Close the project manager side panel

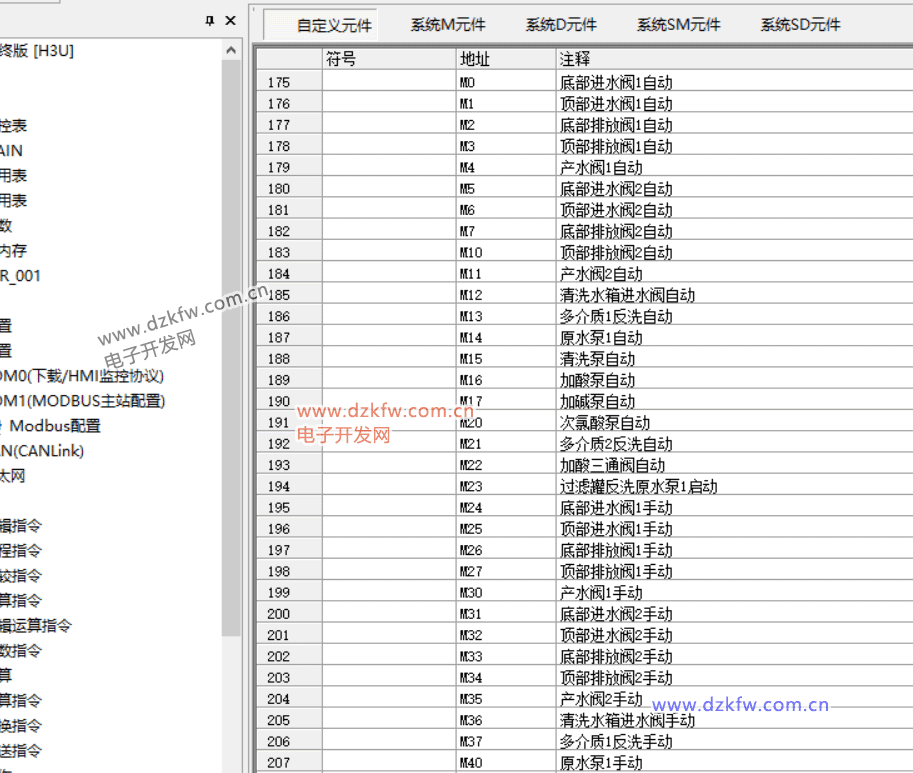pos(231,20)
